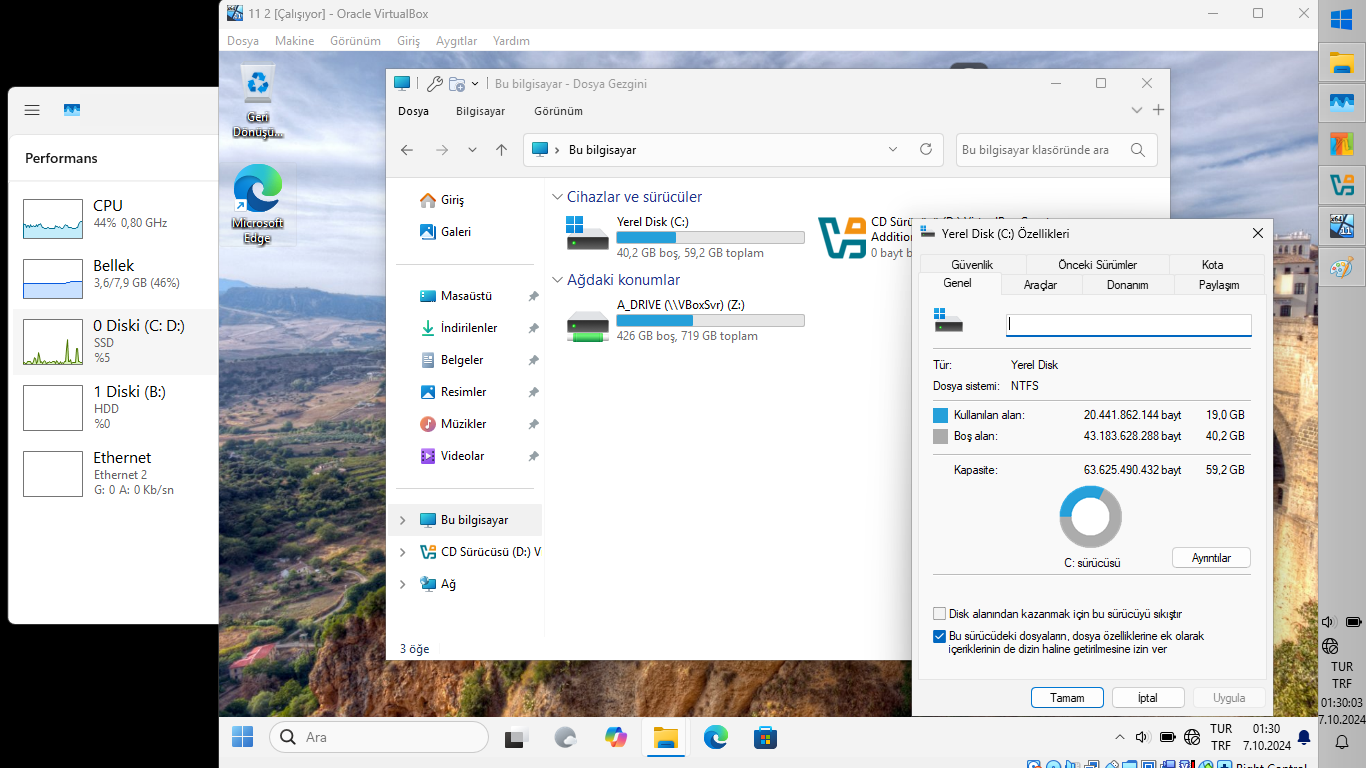1366x768 pixels.
Task: Open Task View on guest taskbar
Action: click(516, 737)
